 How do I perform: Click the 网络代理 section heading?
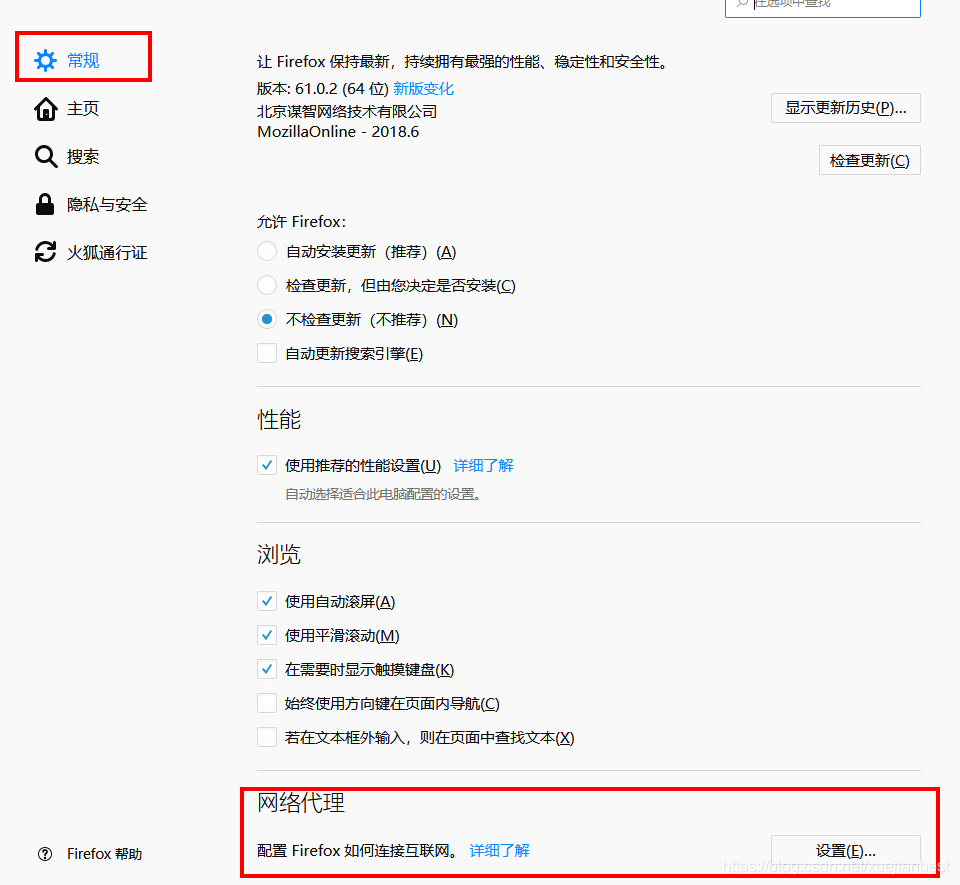point(301,802)
